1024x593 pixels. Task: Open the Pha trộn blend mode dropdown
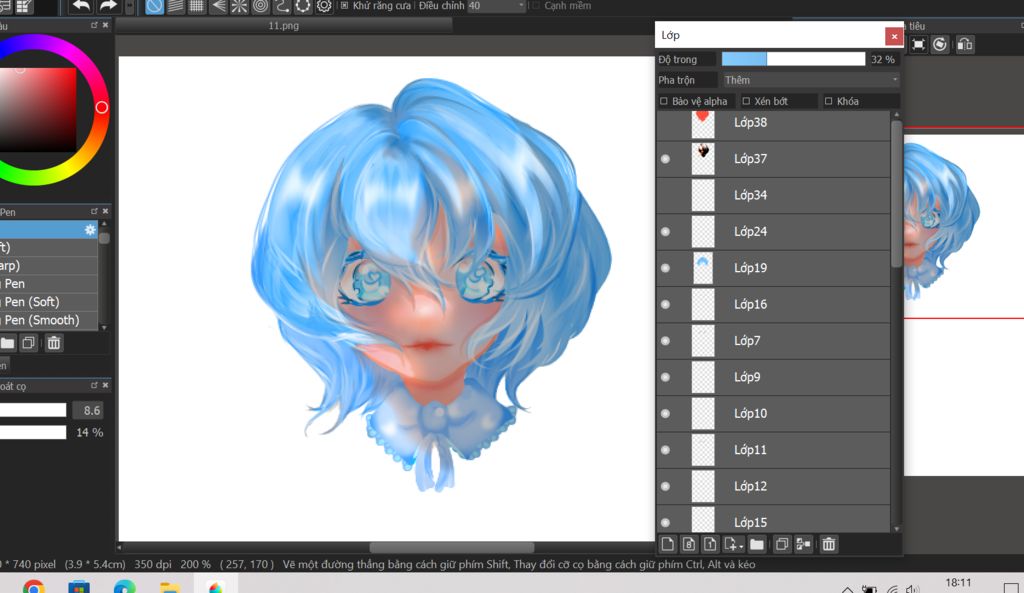pos(810,80)
